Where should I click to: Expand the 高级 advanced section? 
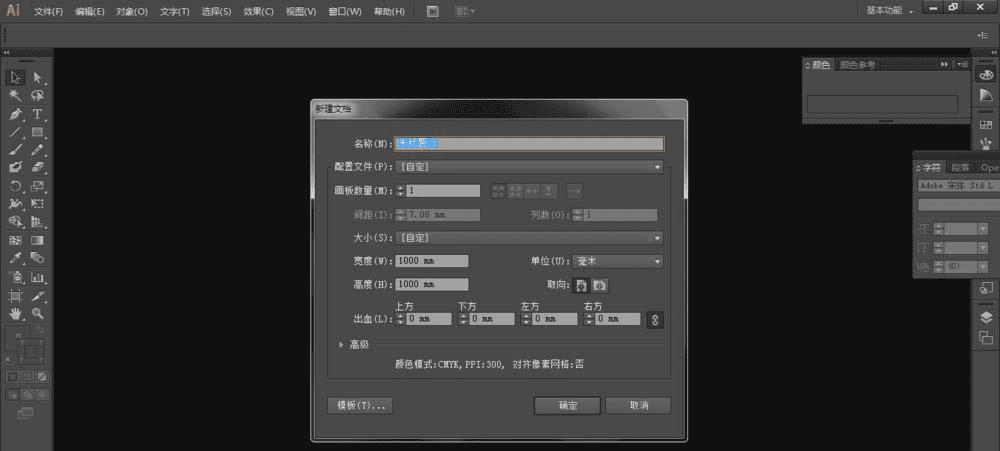[x=341, y=345]
